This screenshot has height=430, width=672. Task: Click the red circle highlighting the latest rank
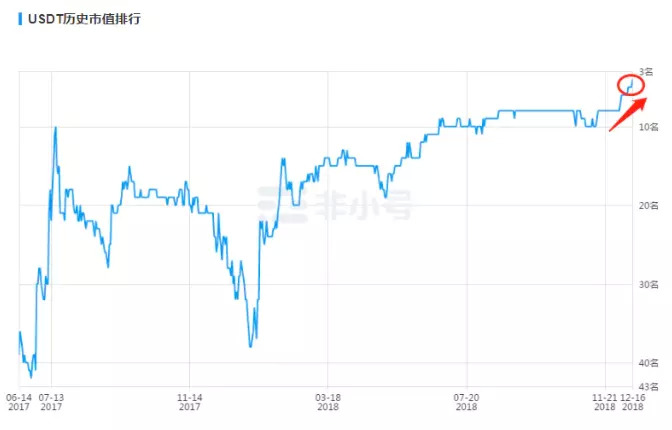630,85
